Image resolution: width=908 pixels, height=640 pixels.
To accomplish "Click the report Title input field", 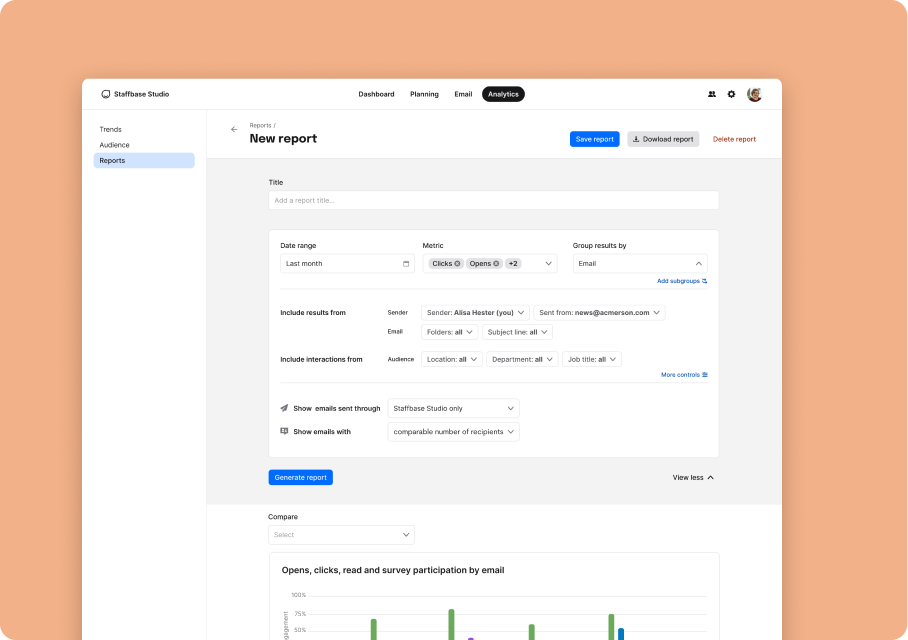I will click(493, 200).
